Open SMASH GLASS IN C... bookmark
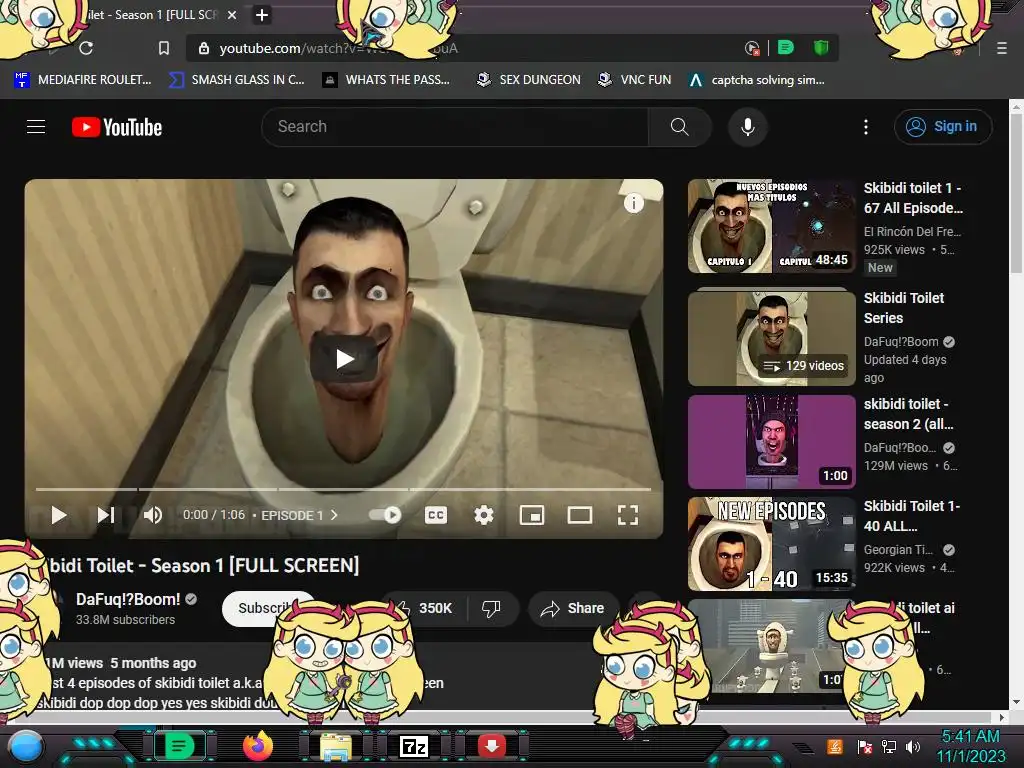This screenshot has height=768, width=1024. pos(237,80)
